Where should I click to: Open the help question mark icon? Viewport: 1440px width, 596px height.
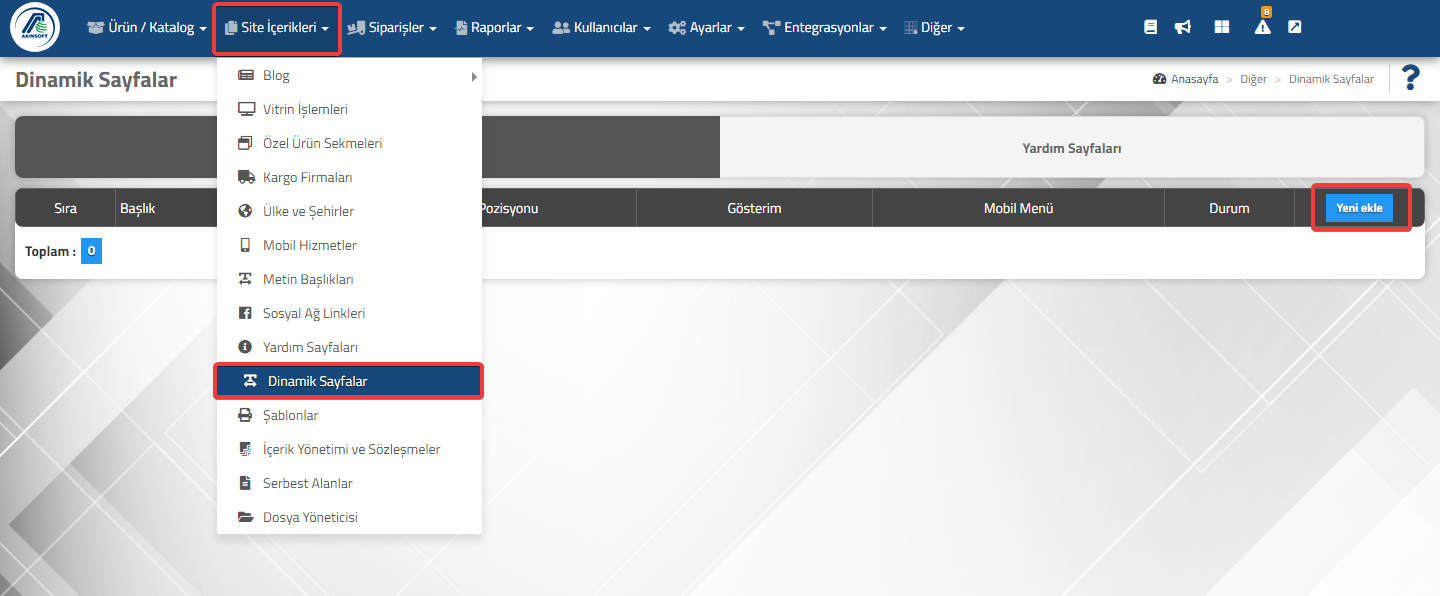pyautogui.click(x=1411, y=78)
